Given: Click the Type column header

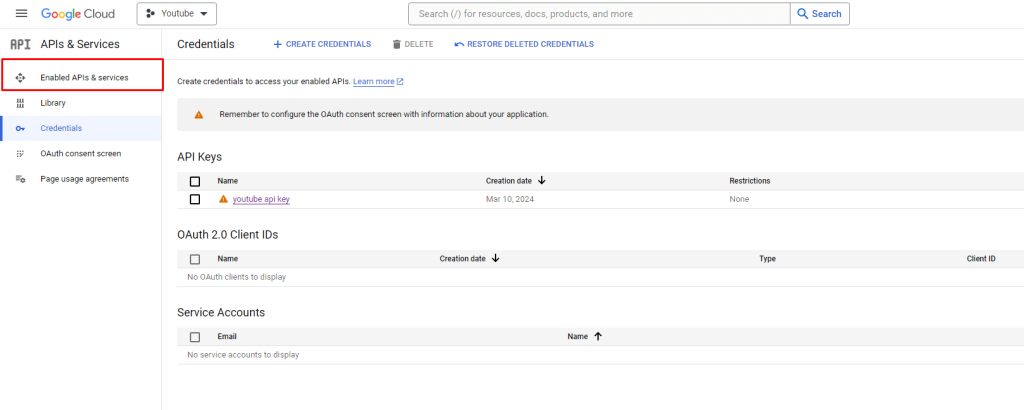Looking at the screenshot, I should [767, 259].
